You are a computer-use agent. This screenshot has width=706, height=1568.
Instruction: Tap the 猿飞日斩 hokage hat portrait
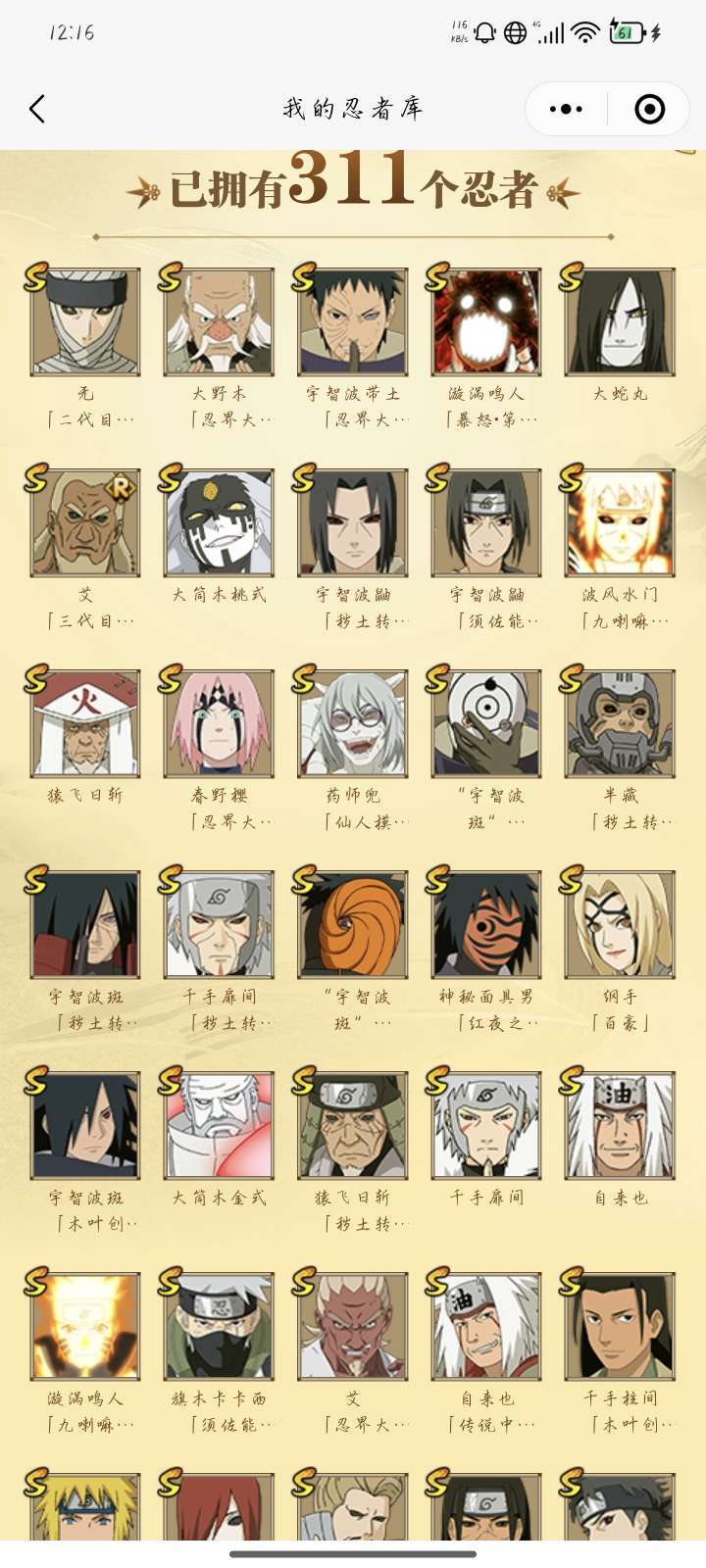(x=86, y=724)
